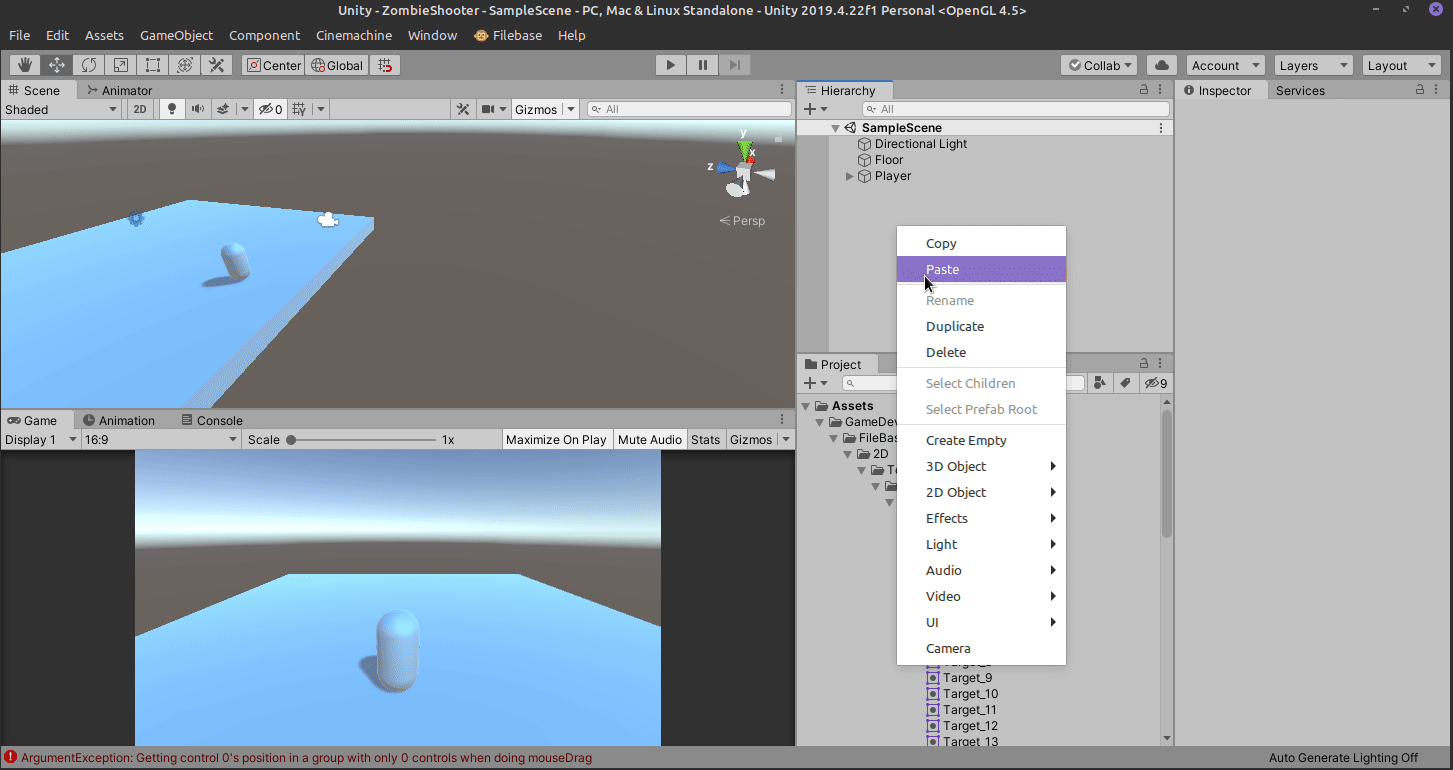Open the 3D Object submenu
The height and width of the screenshot is (770, 1453).
point(981,466)
